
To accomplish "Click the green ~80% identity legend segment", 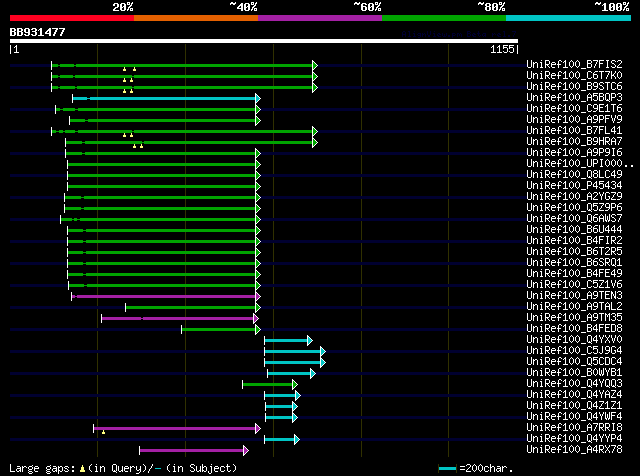I will coord(444,18).
